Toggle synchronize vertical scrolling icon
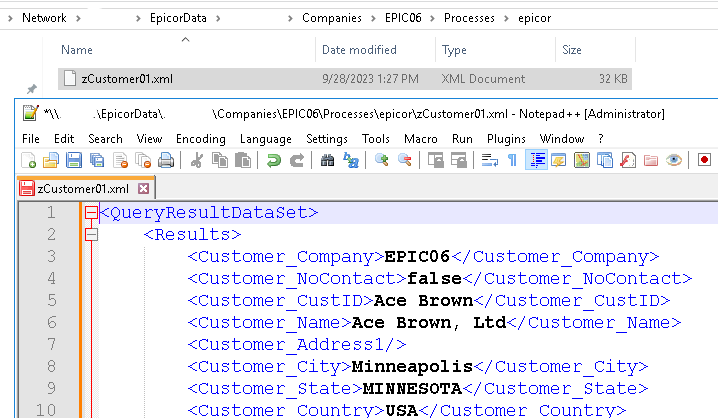The image size is (718, 418). point(435,160)
